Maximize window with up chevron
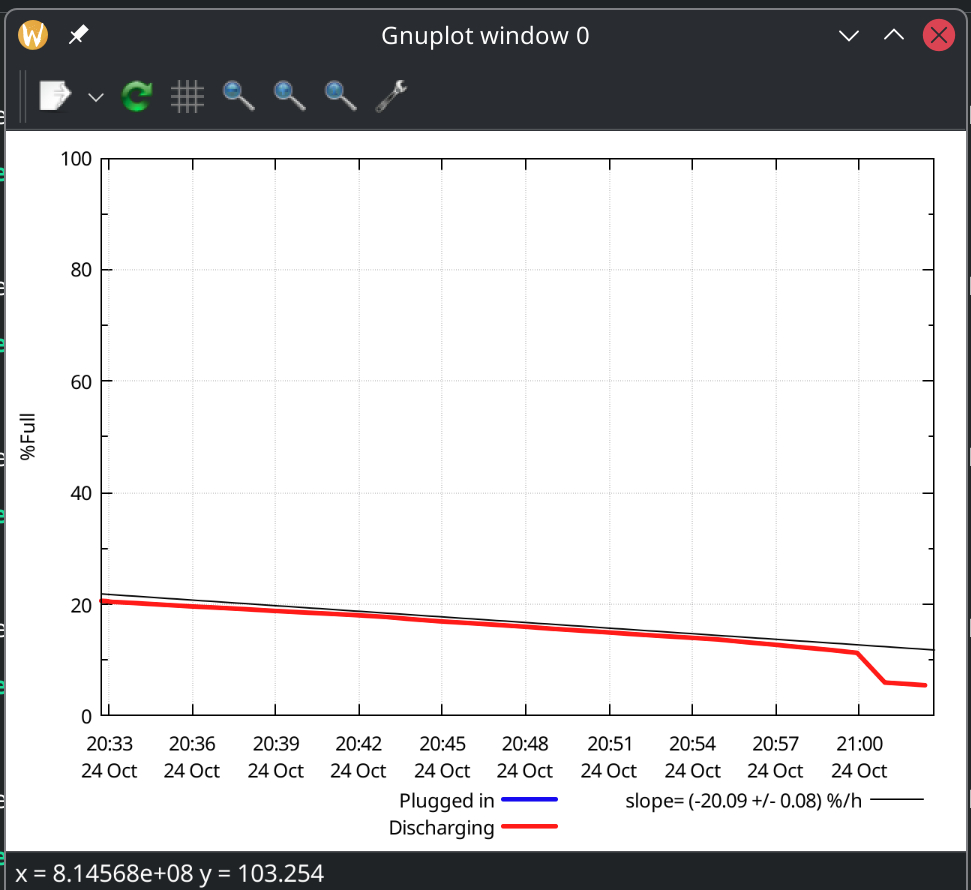This screenshot has width=971, height=890. [x=894, y=36]
